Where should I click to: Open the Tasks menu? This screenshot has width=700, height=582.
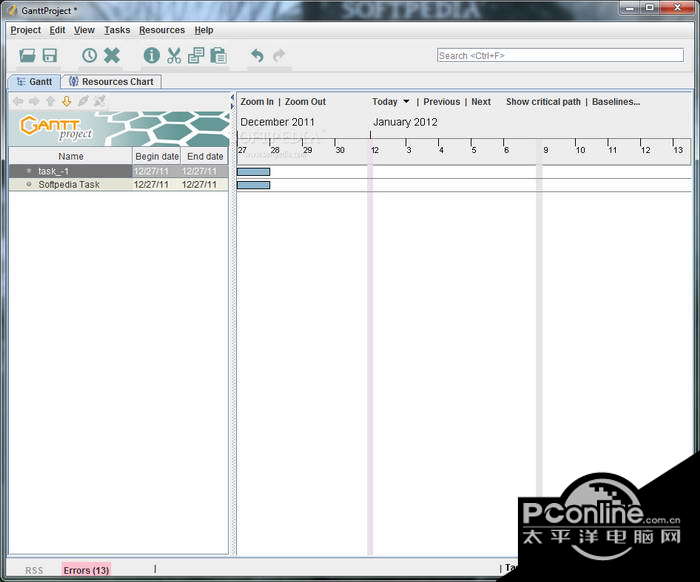tap(117, 30)
